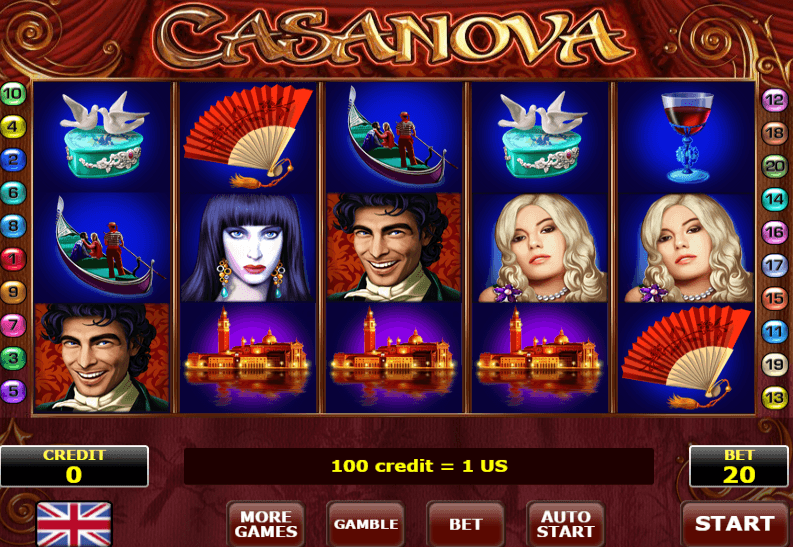Click the START spin button

734,524
